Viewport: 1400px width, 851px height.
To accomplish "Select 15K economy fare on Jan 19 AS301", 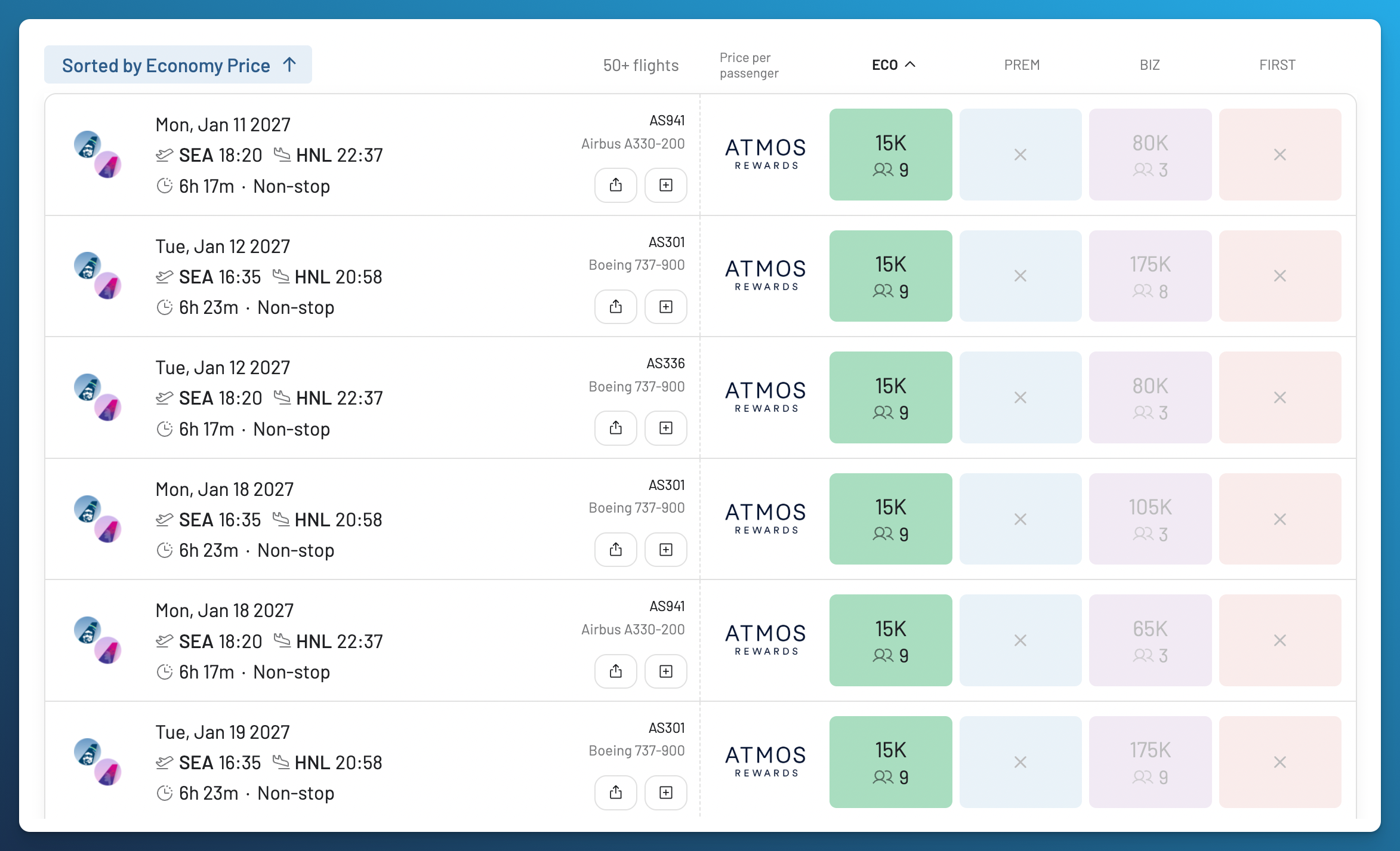I will (890, 762).
